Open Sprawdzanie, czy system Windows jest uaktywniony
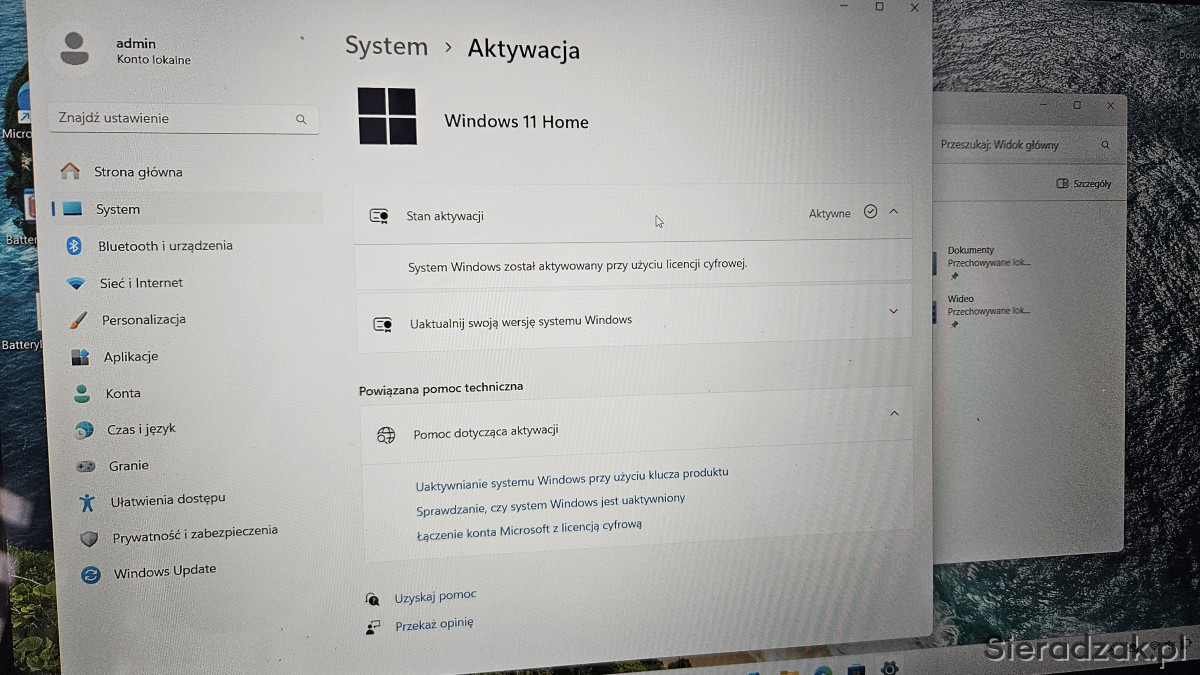This screenshot has width=1200, height=675. (x=551, y=504)
